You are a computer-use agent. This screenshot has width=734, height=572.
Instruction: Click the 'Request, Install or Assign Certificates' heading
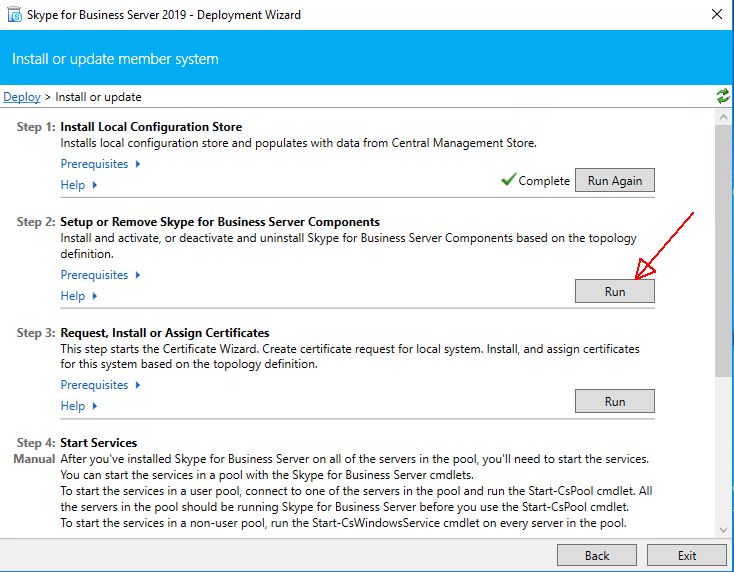point(165,333)
